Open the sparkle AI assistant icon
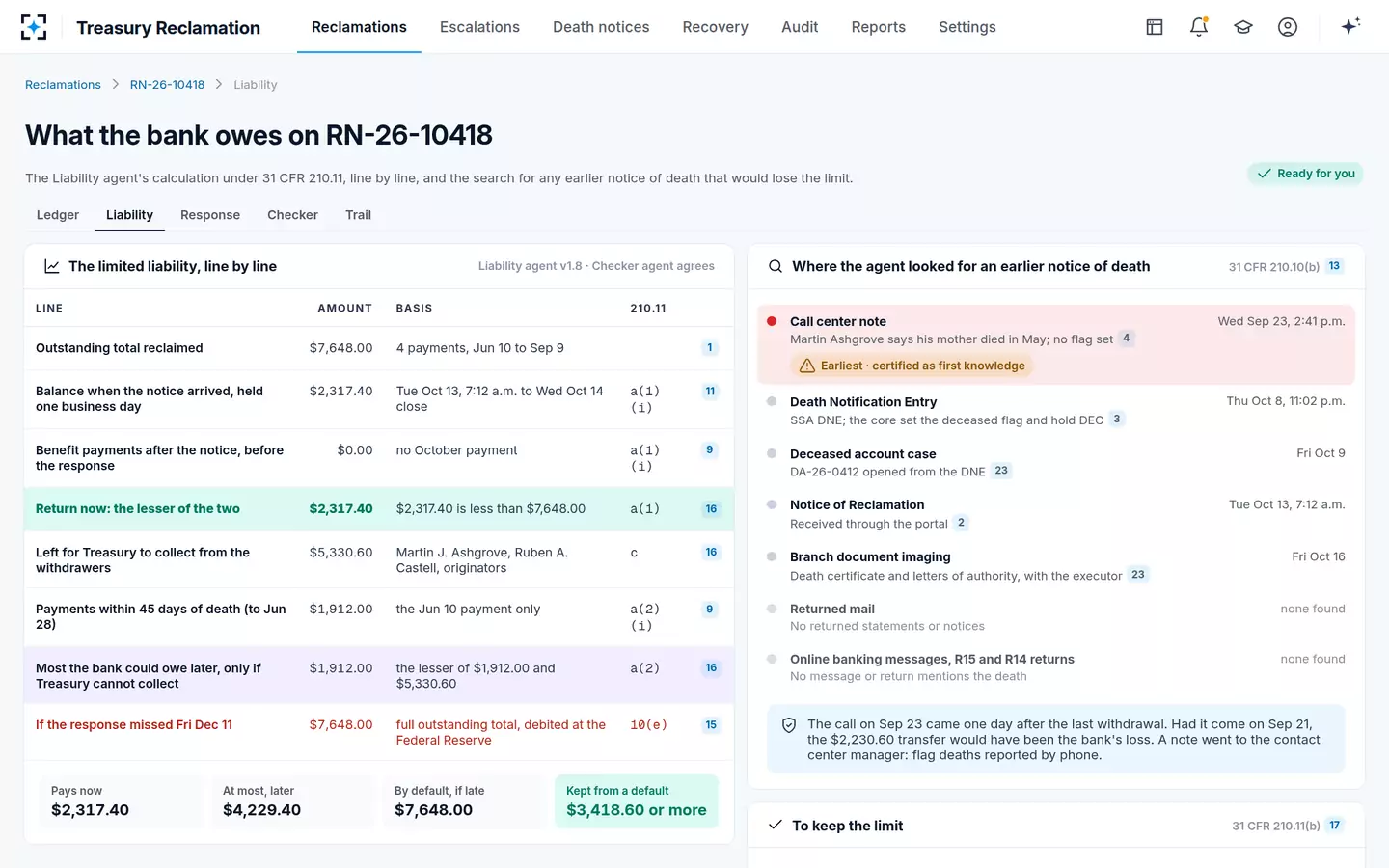Screen dimensions: 1389x868 coord(1350,26)
